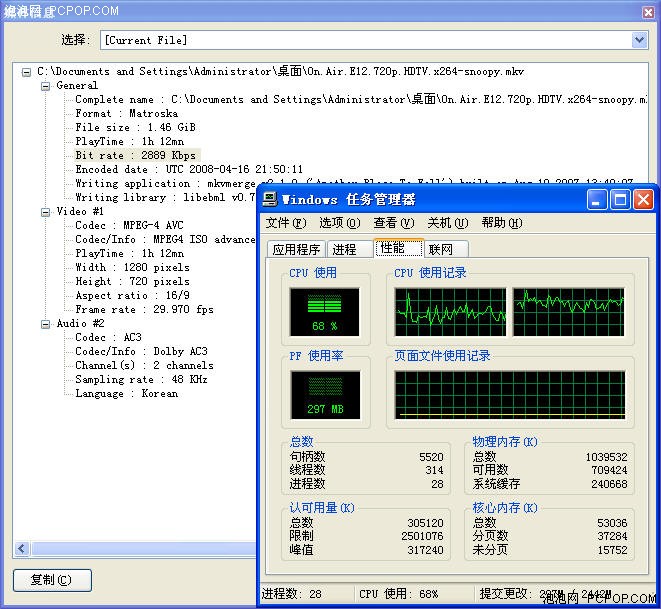Select the Video #1 tree item label
Viewport: 661px width, 609px height.
pos(80,212)
